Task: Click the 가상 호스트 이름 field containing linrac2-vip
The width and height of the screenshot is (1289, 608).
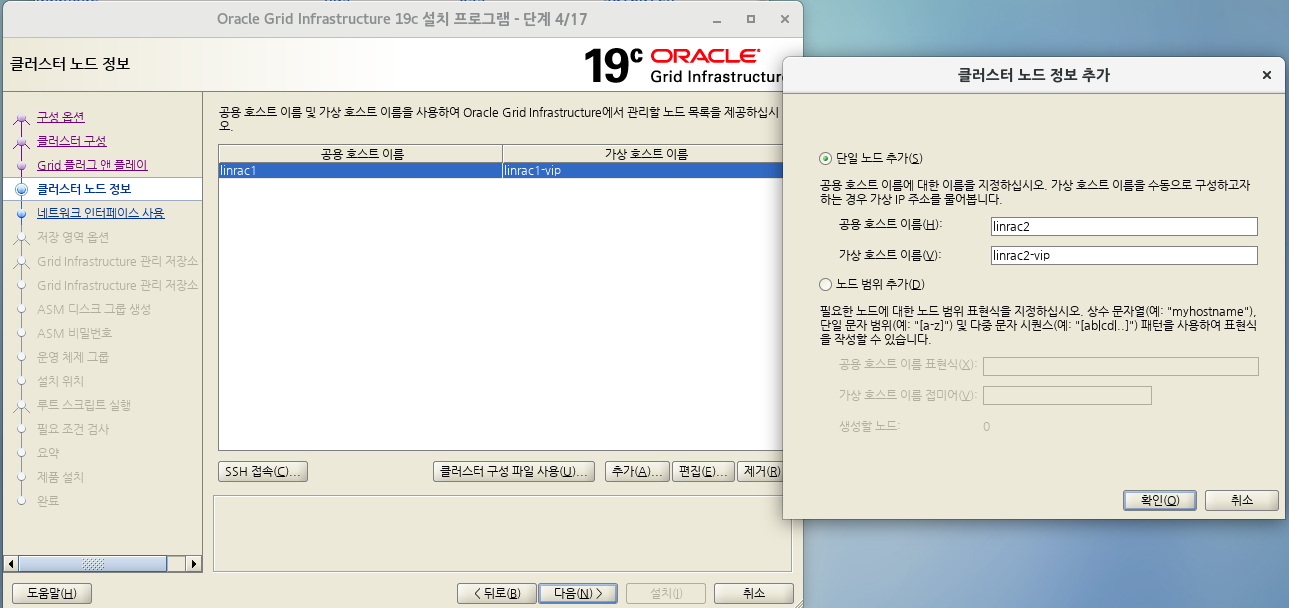Action: (x=1123, y=255)
